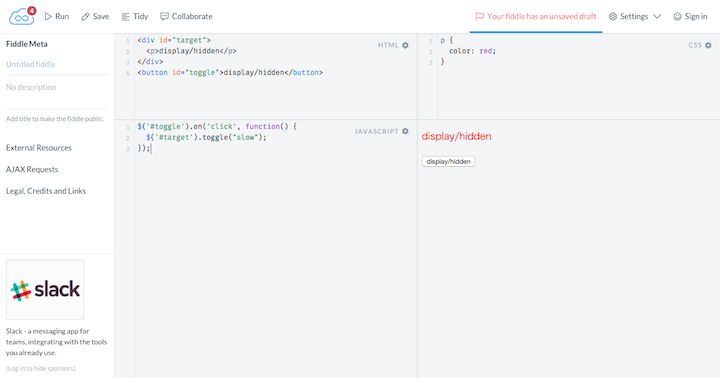This screenshot has height=378, width=720.
Task: Click the Tidy lines icon
Action: 125,17
